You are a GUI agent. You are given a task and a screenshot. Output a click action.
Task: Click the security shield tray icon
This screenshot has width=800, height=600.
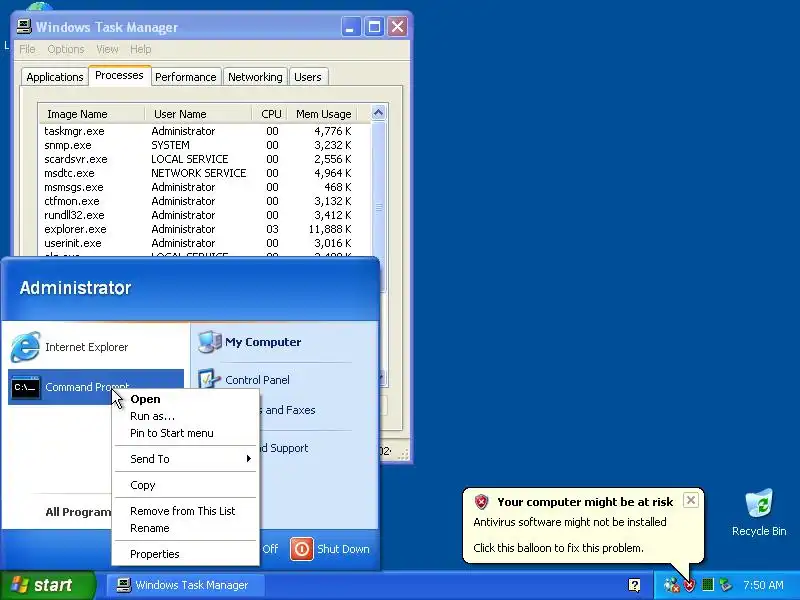click(690, 585)
